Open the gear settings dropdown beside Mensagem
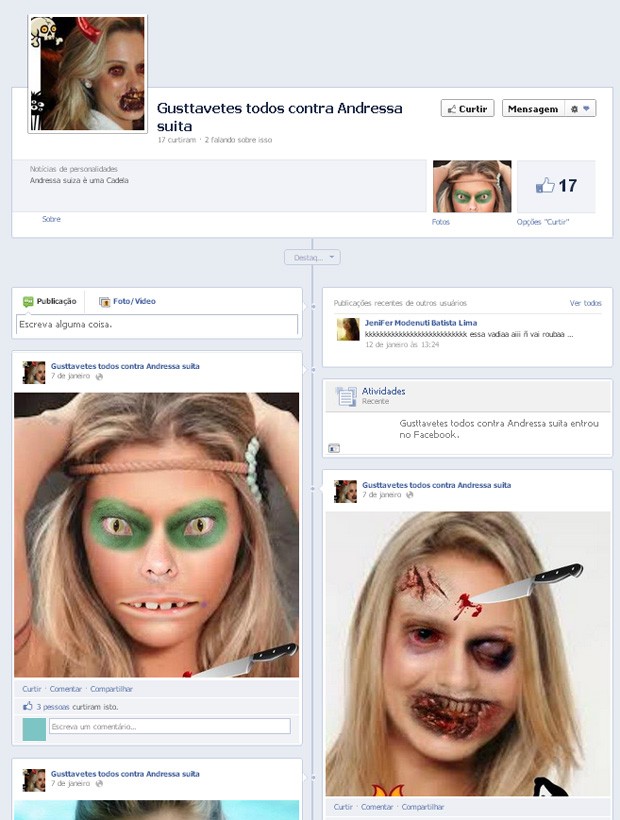620x820 pixels. [x=580, y=109]
